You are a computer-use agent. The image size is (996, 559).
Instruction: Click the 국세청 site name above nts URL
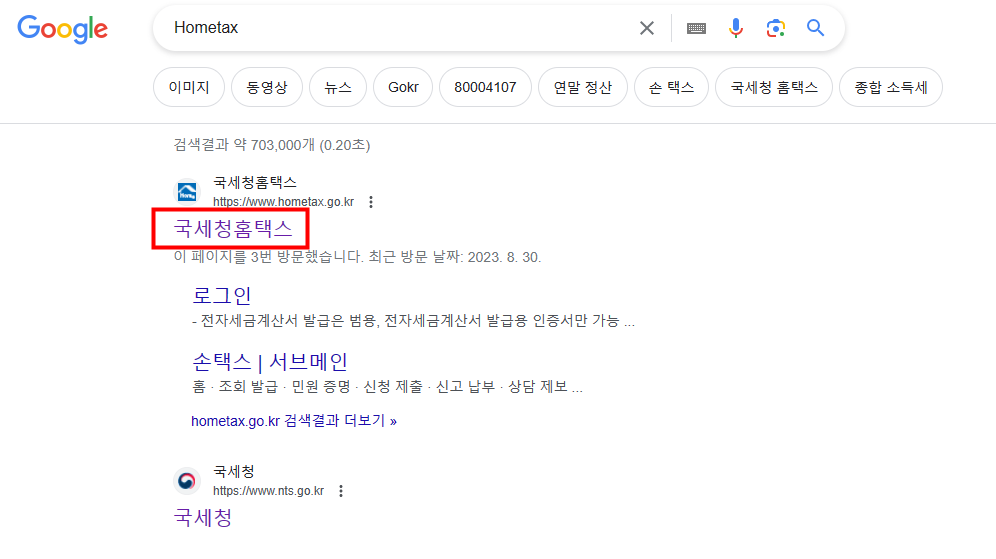click(234, 472)
